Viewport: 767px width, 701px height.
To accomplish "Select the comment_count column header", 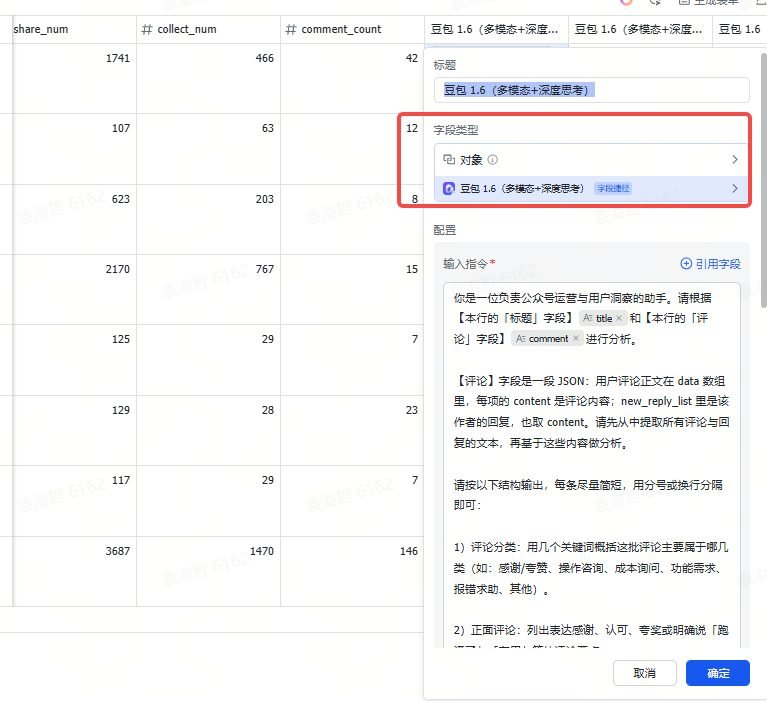I will [x=352, y=29].
